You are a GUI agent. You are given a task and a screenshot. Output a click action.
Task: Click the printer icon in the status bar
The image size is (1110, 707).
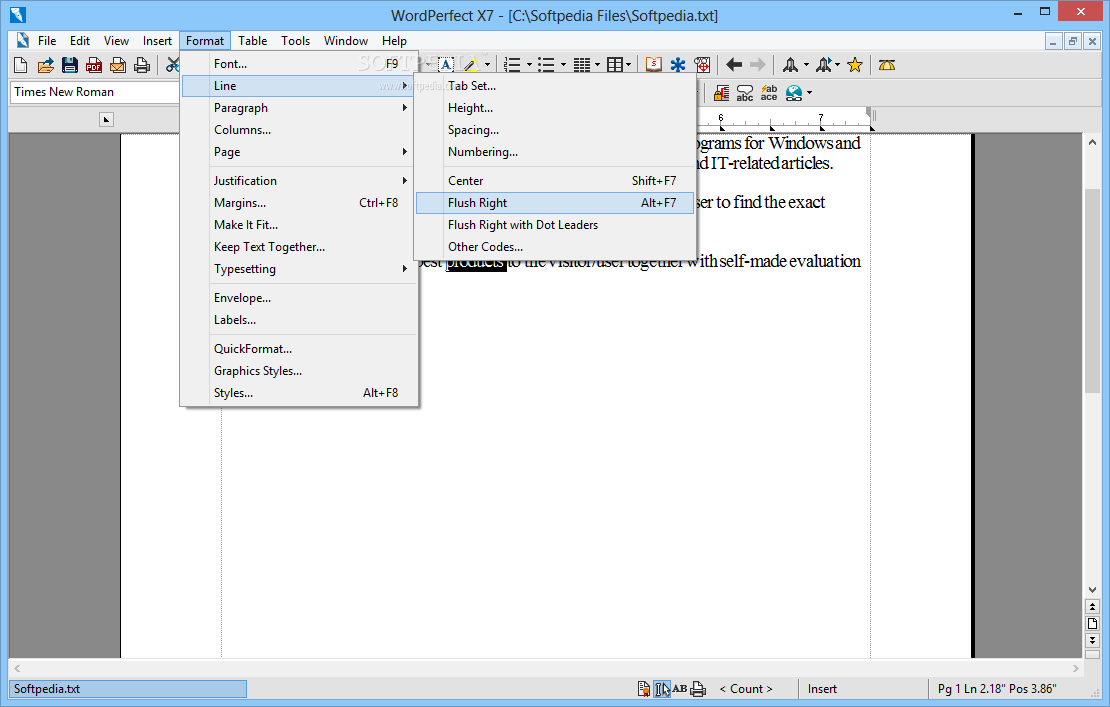coord(698,689)
